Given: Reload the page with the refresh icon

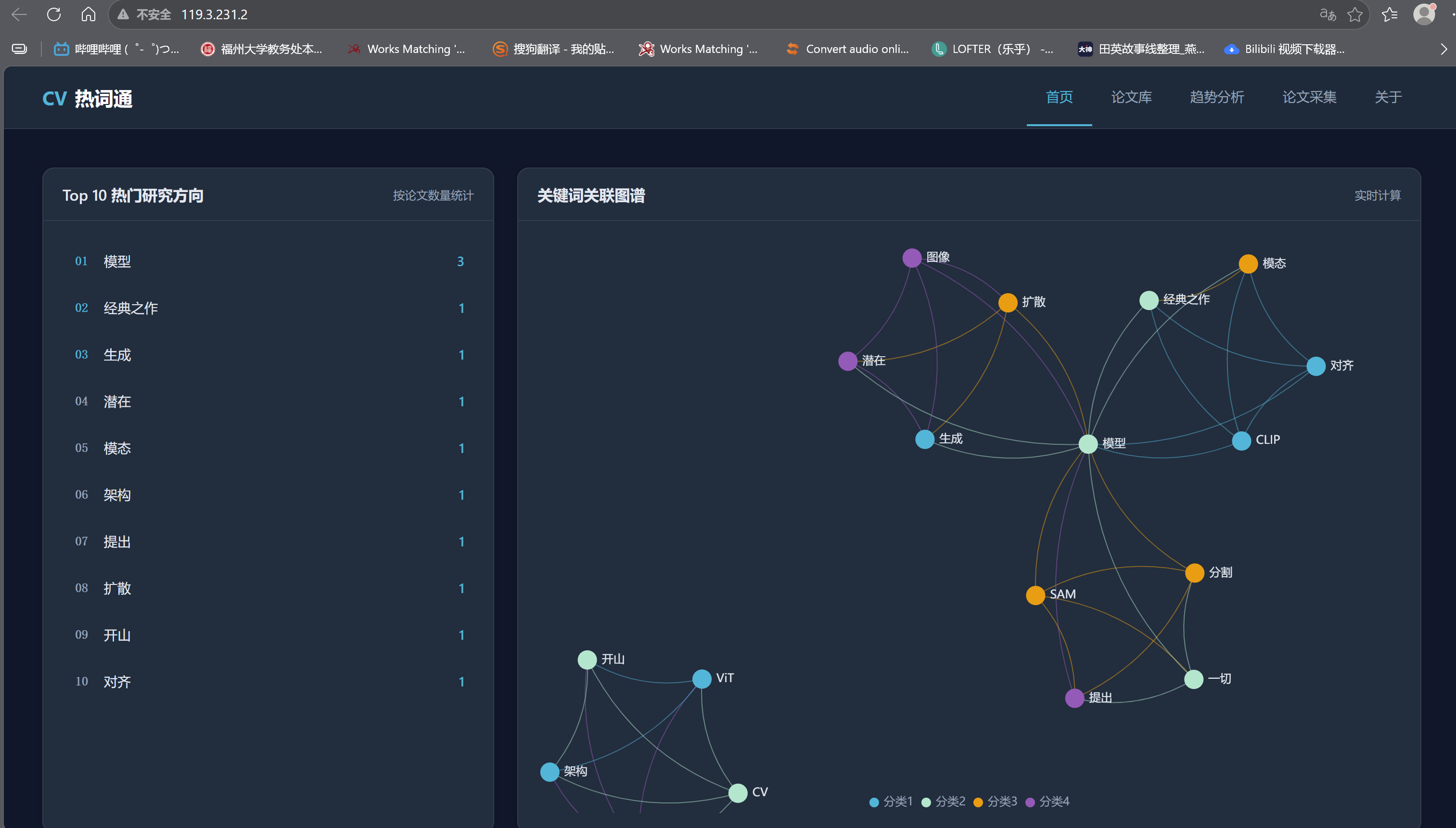Looking at the screenshot, I should [x=54, y=14].
